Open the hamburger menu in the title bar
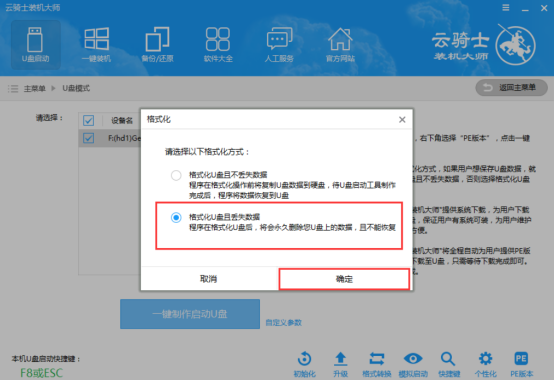The width and height of the screenshot is (554, 381). pyautogui.click(x=506, y=7)
